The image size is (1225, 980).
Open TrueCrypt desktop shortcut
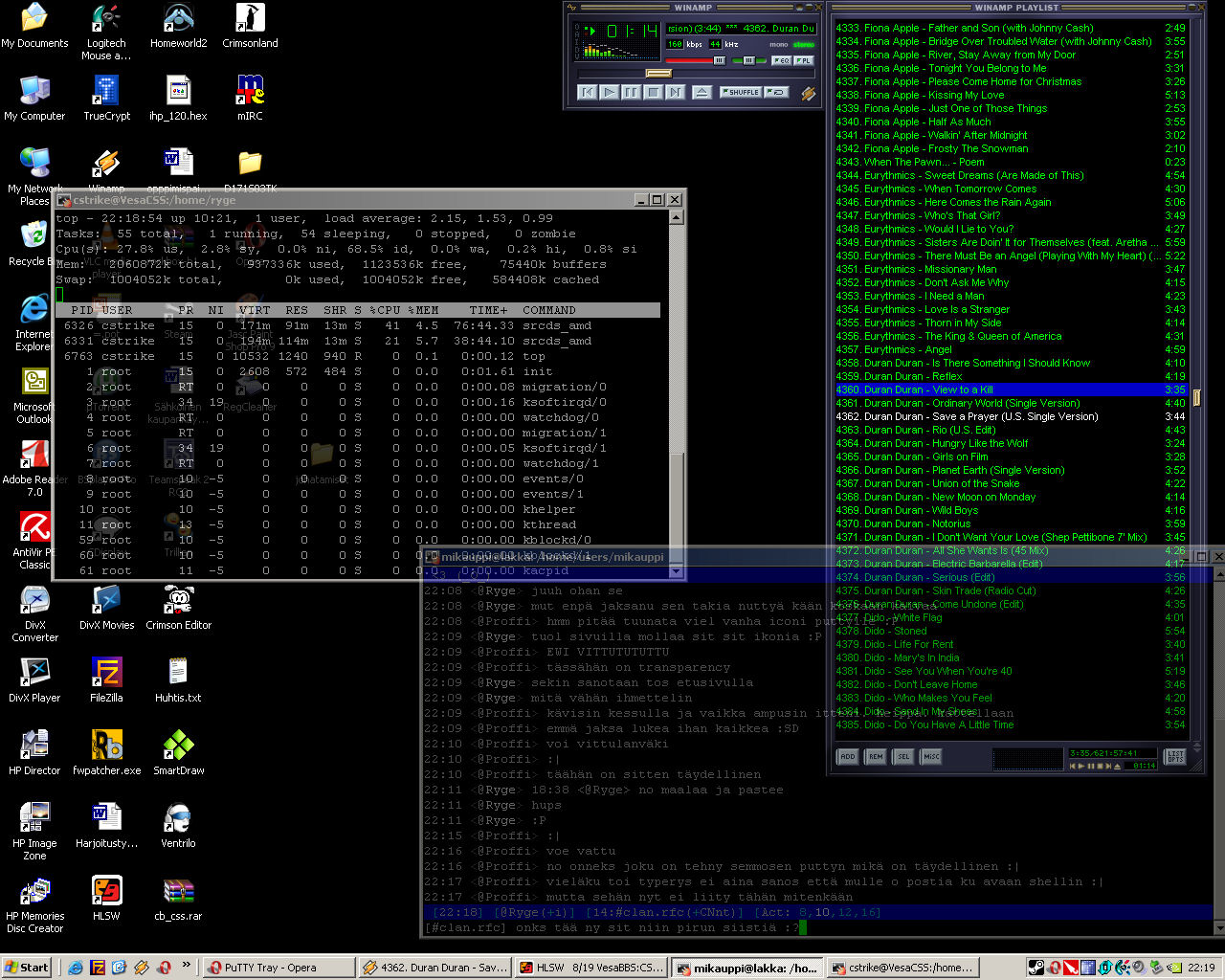106,99
